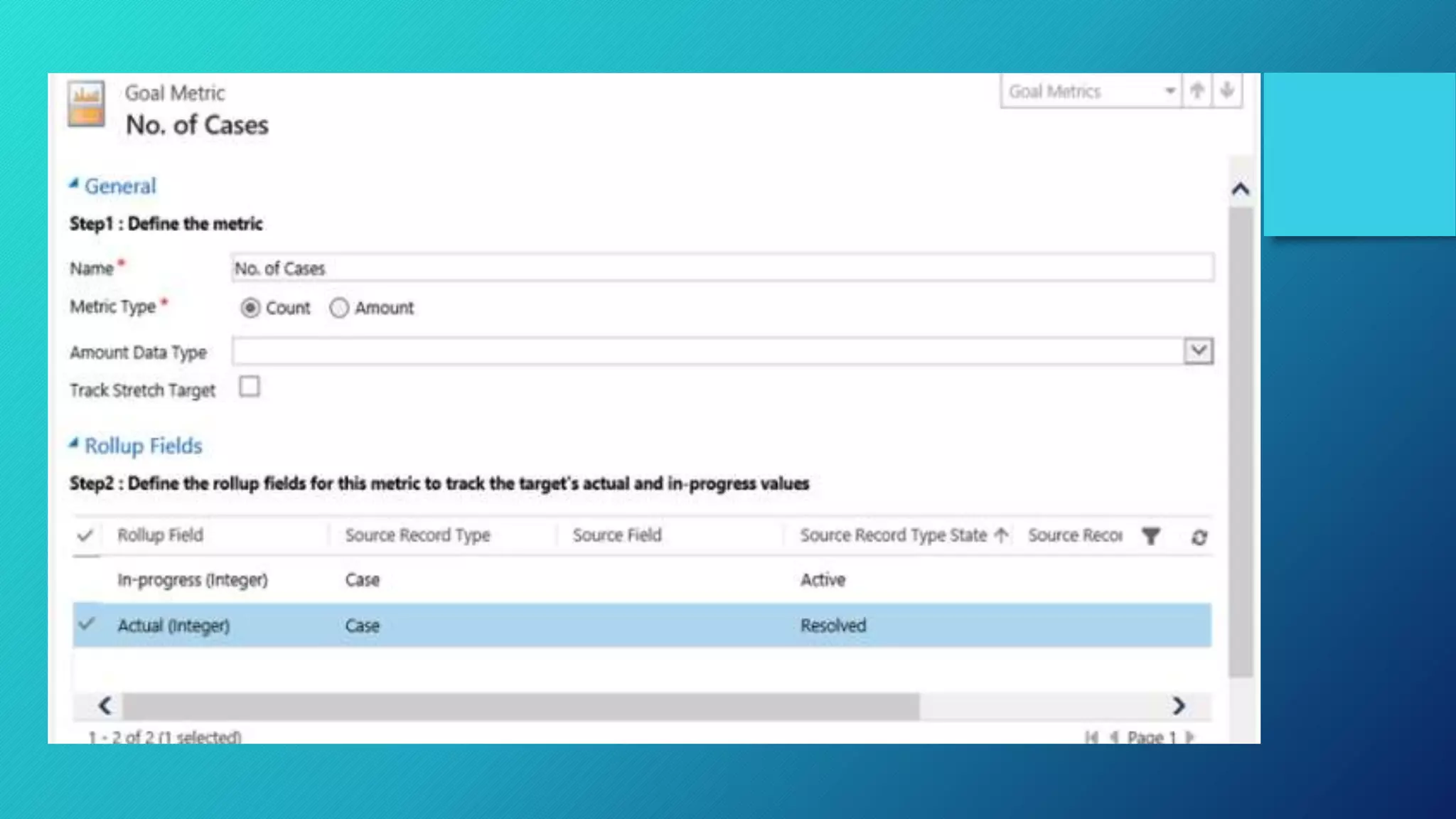This screenshot has width=1456, height=819.
Task: Click the filter funnel icon in grid
Action: (x=1151, y=536)
